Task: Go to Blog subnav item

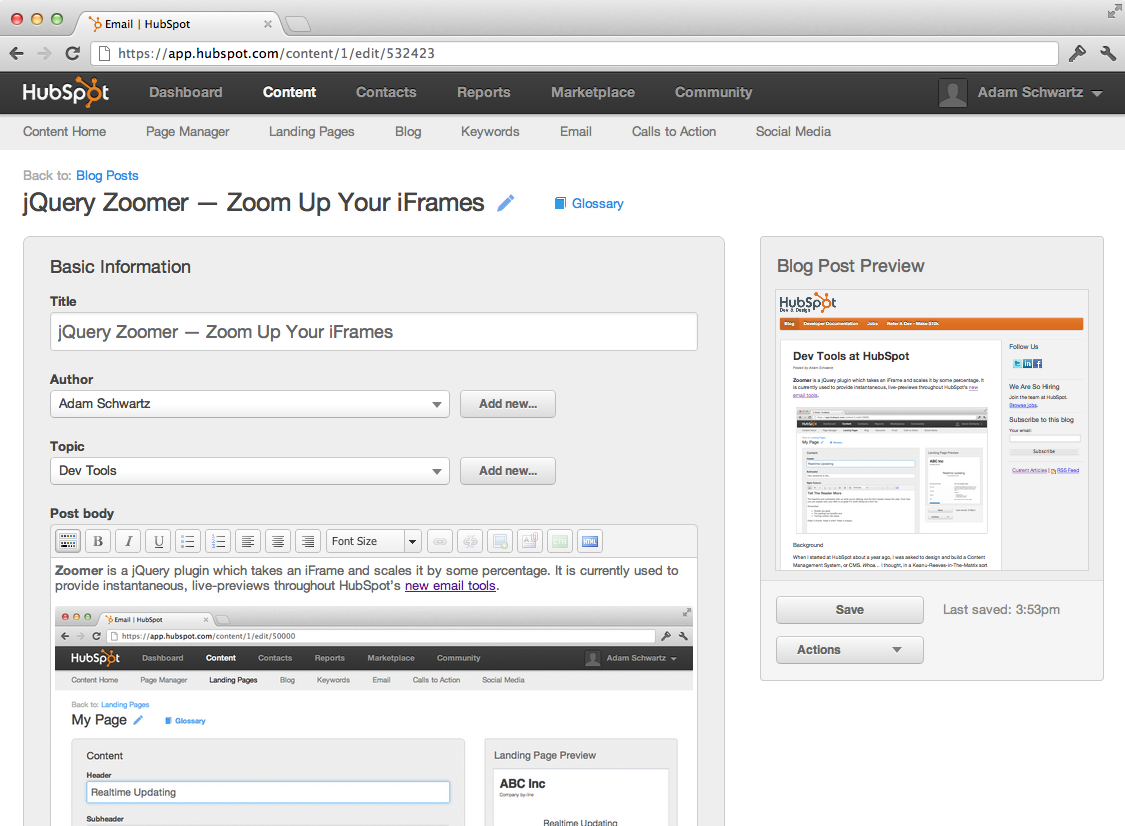Action: 408,132
